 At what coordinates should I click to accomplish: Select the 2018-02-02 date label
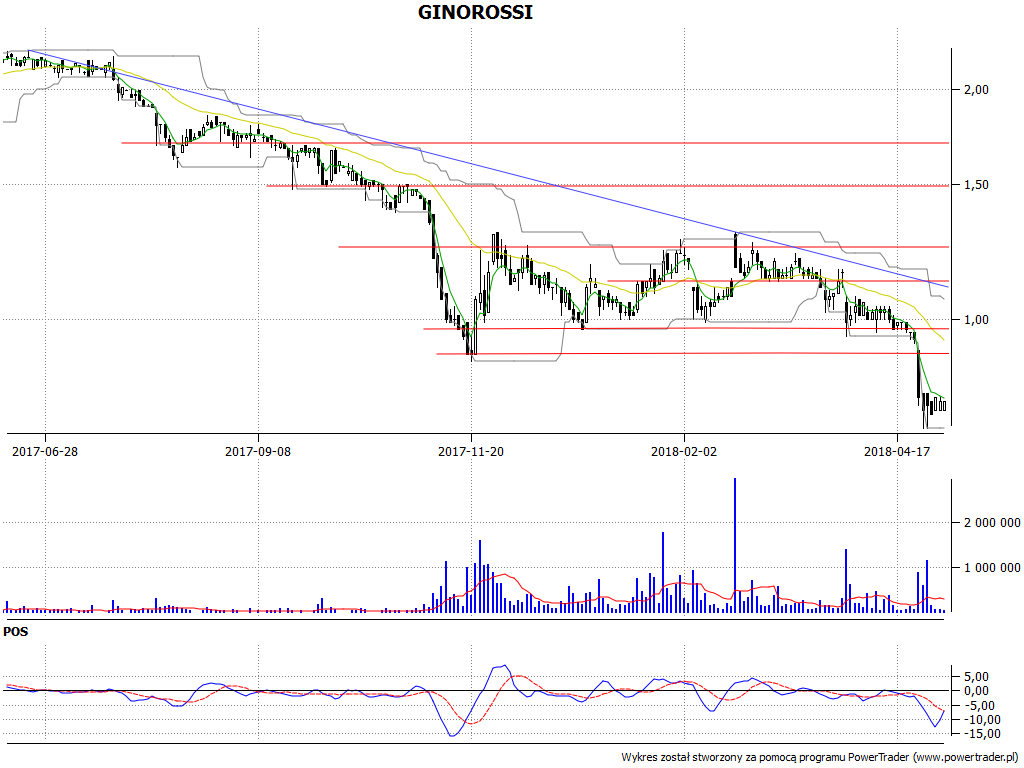684,451
